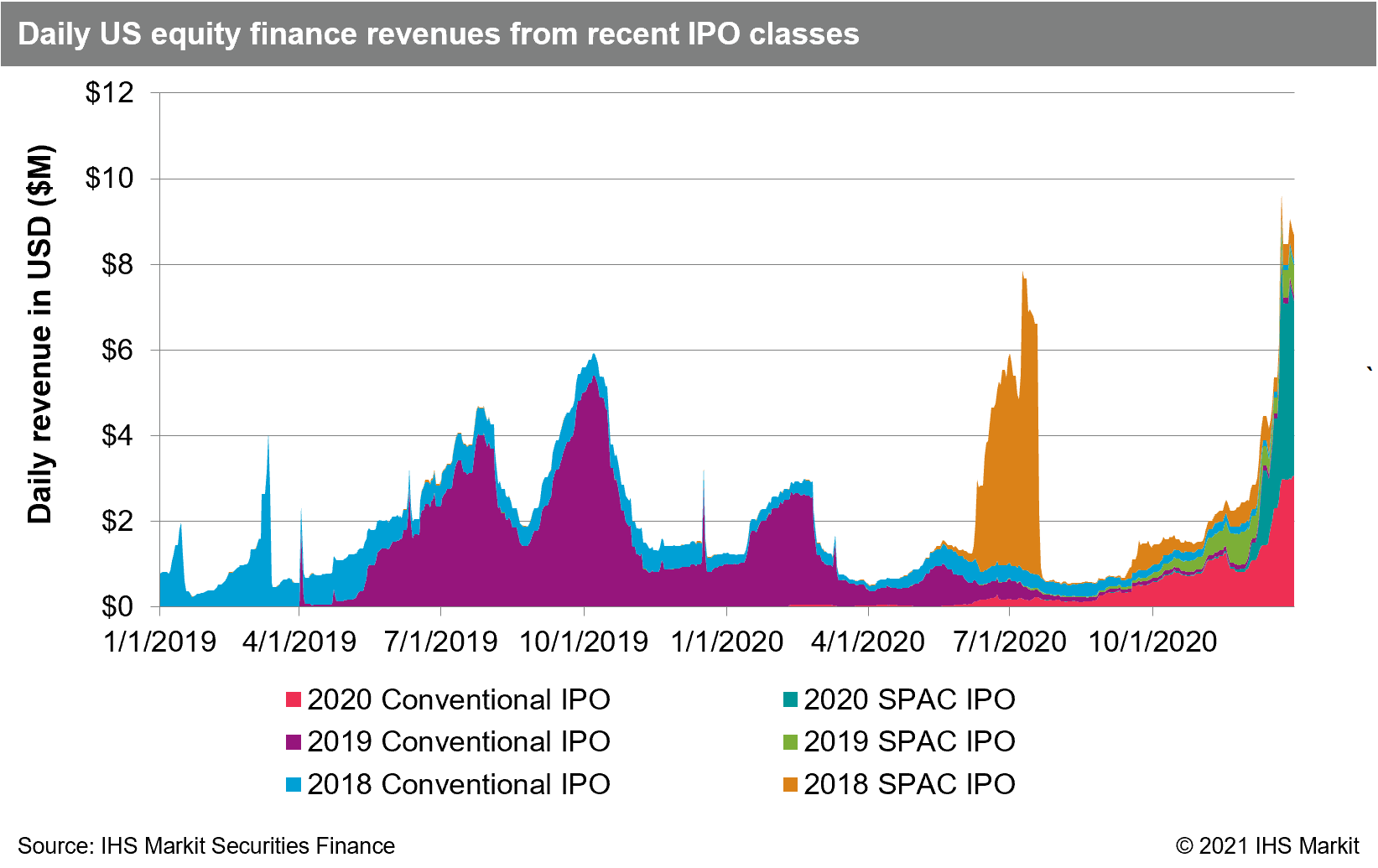Click the 7/1/2020 date label on x-axis
The height and width of the screenshot is (868, 1378).
(1009, 642)
